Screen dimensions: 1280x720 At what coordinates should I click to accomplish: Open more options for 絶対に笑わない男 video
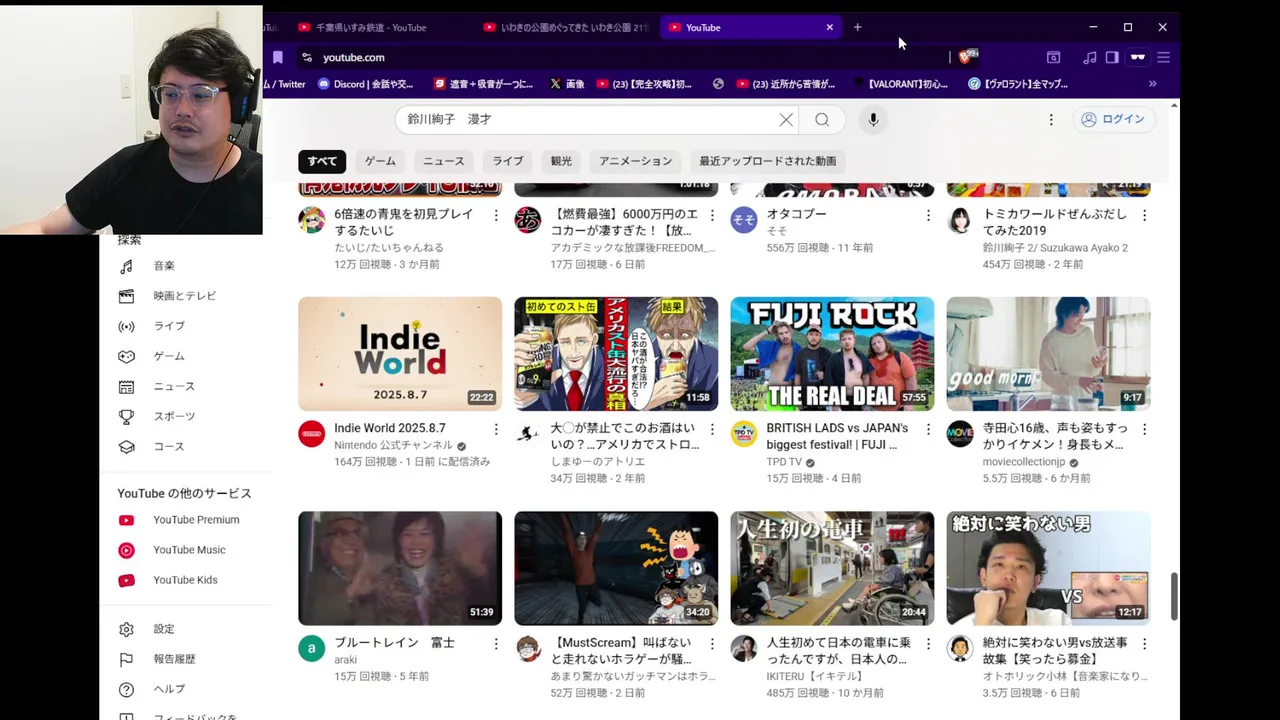click(x=1144, y=644)
